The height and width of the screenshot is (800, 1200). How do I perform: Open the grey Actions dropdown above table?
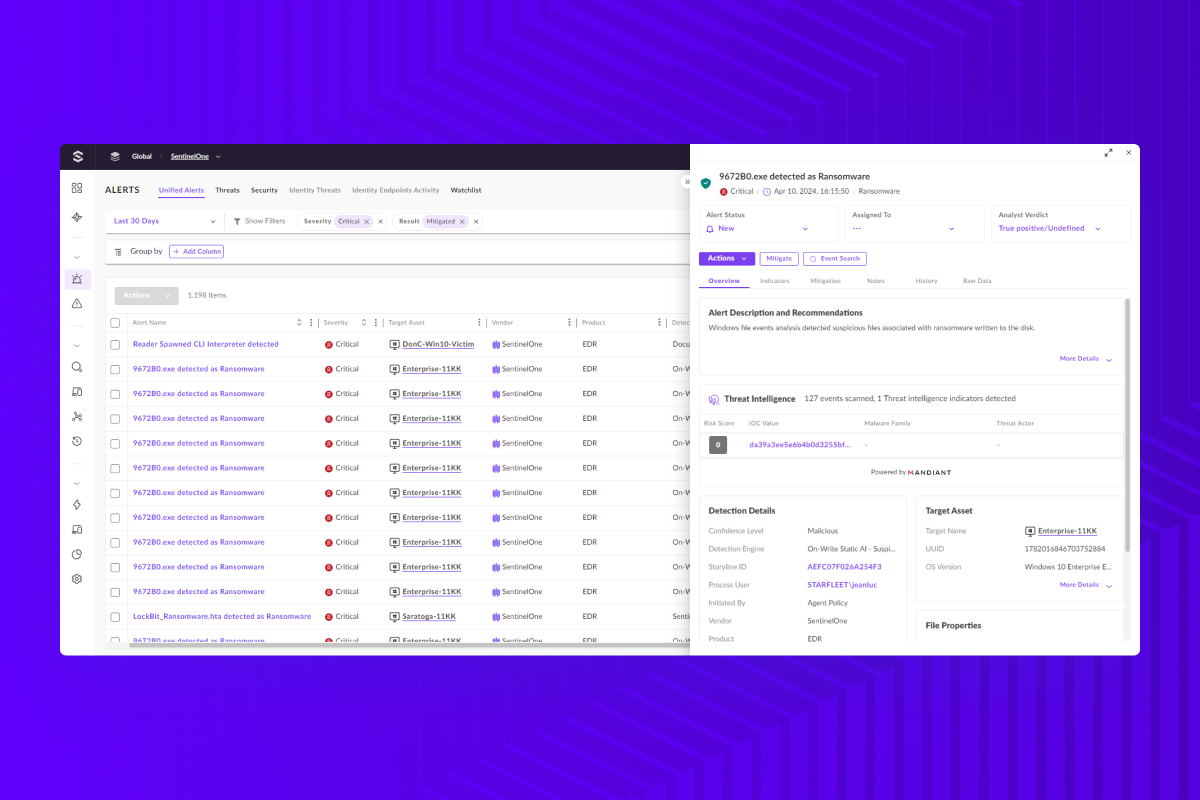(x=146, y=296)
